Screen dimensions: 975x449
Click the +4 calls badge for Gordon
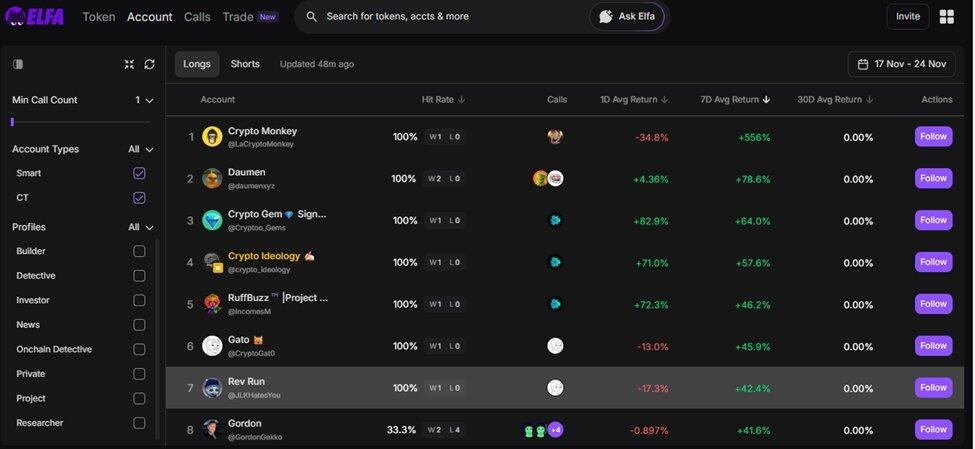555,430
